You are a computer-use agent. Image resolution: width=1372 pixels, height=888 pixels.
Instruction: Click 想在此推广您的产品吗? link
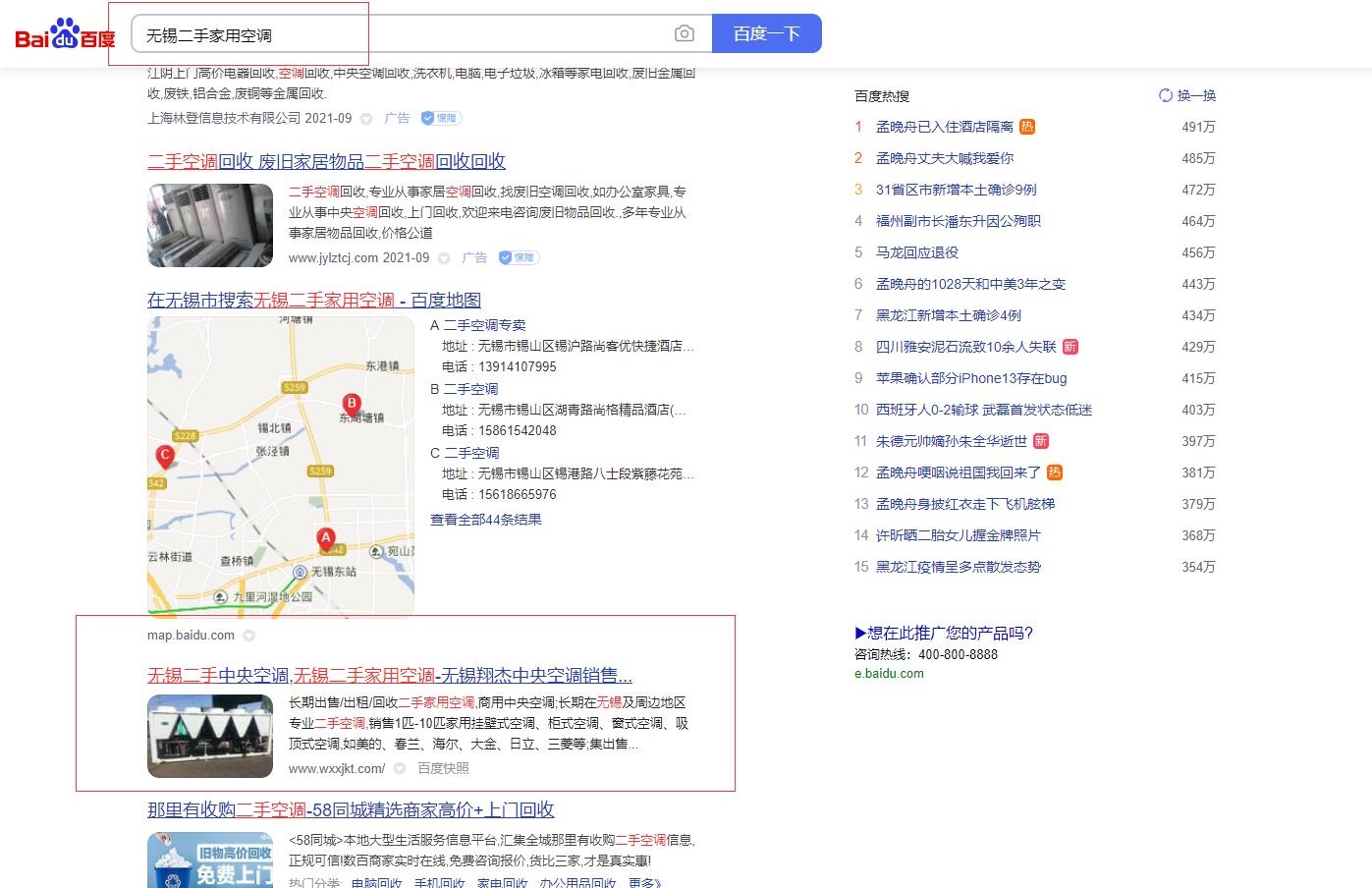coord(944,633)
